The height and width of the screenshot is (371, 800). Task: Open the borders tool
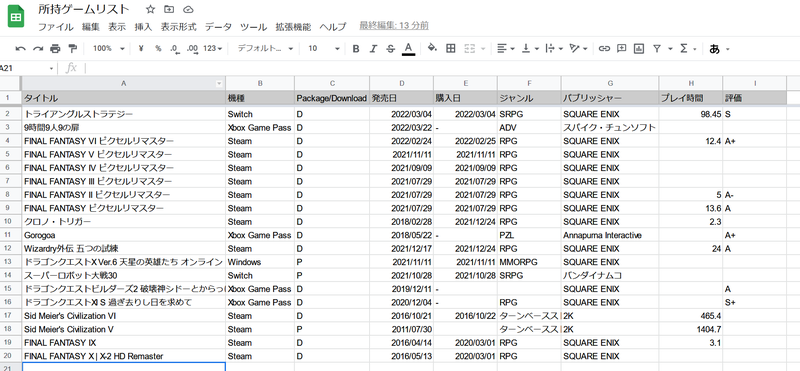tap(451, 48)
